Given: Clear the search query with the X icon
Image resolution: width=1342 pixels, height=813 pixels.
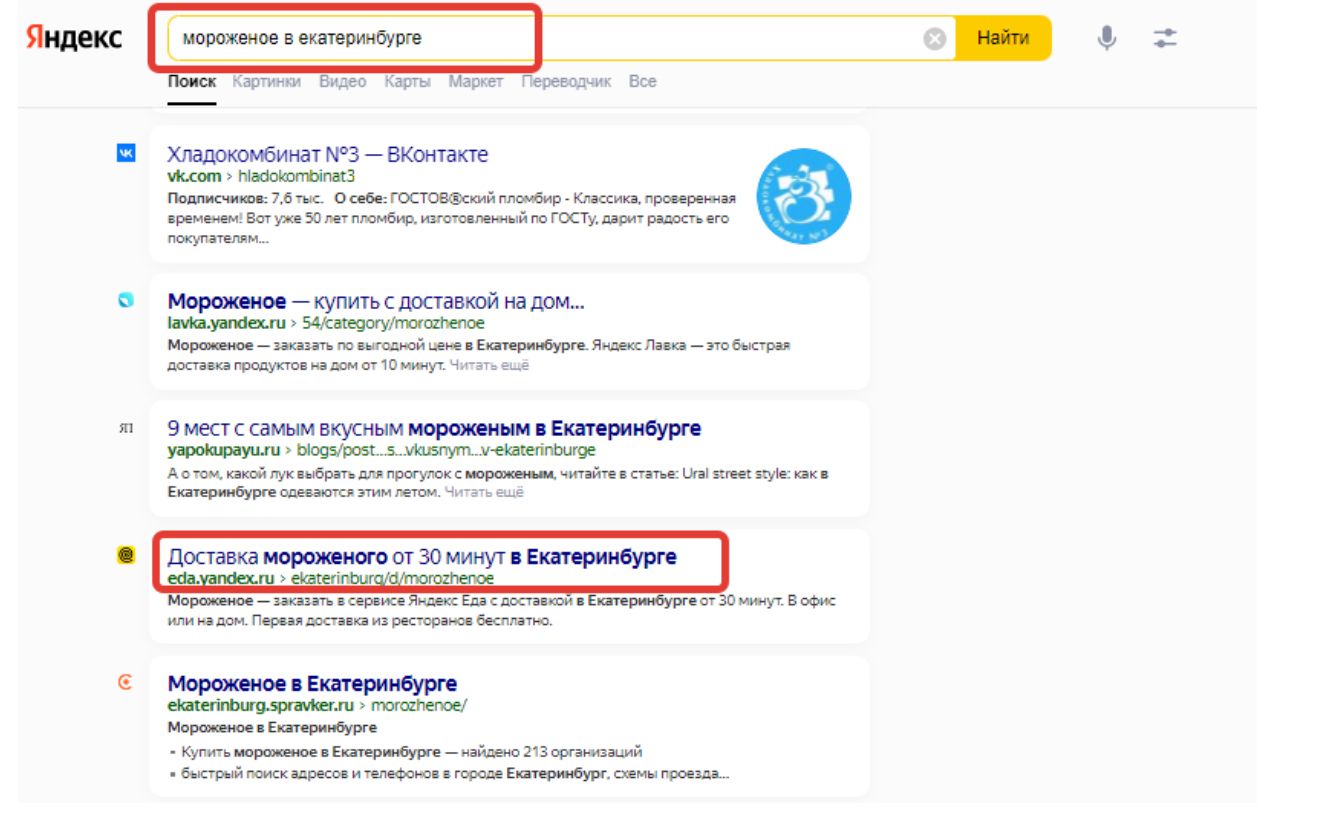Looking at the screenshot, I should [934, 39].
